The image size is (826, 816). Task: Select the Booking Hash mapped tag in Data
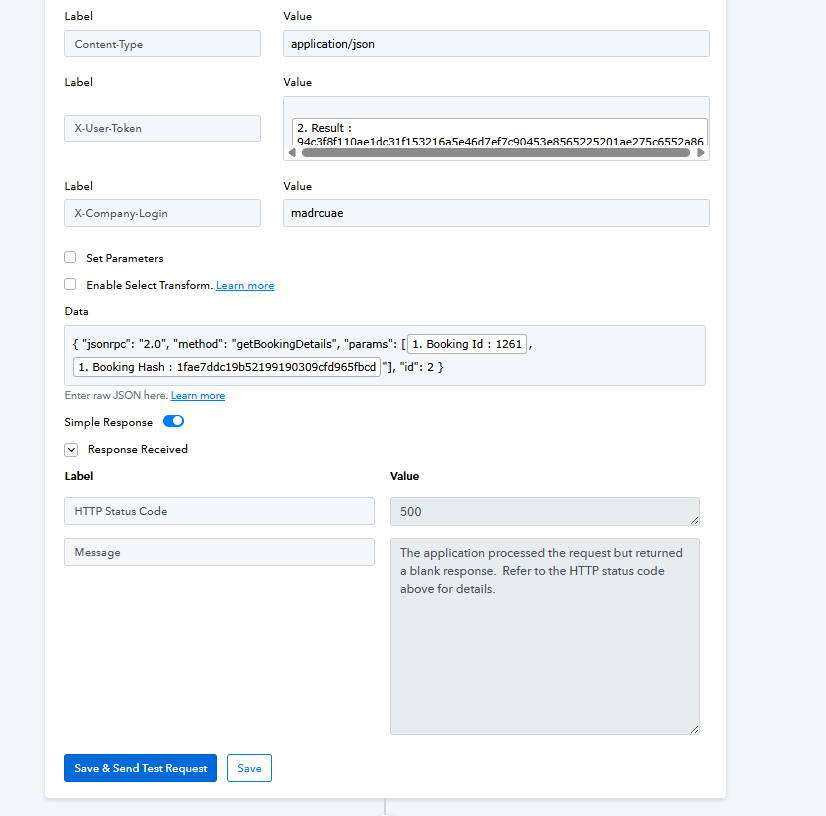coord(227,367)
